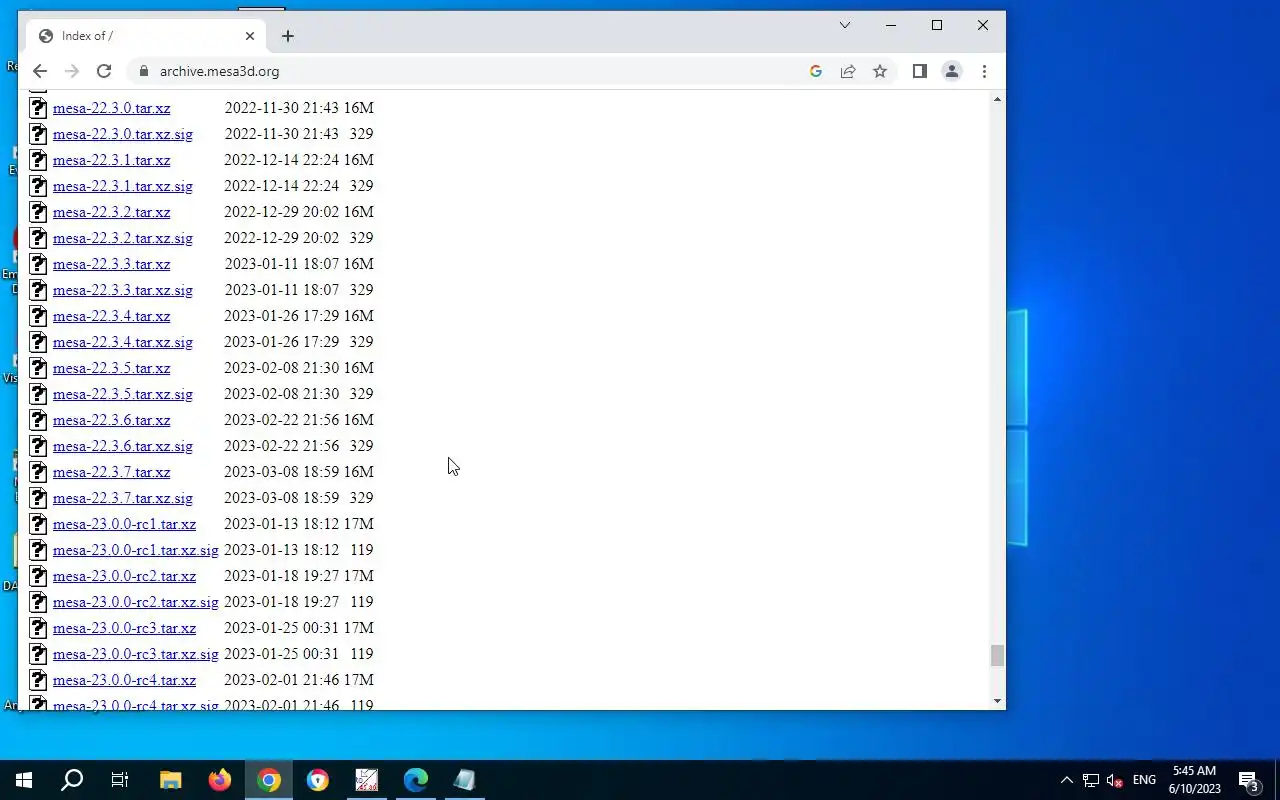1280x800 pixels.
Task: Go back to the previous page
Action: click(x=40, y=71)
